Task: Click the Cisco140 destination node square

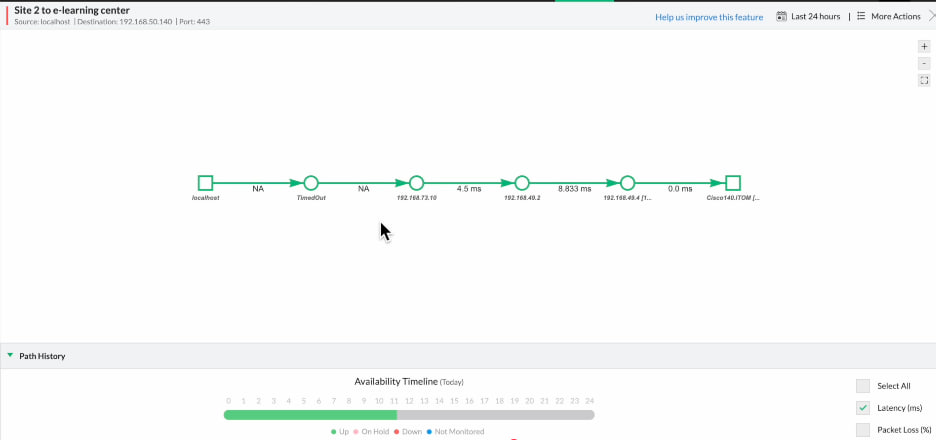Action: [732, 183]
